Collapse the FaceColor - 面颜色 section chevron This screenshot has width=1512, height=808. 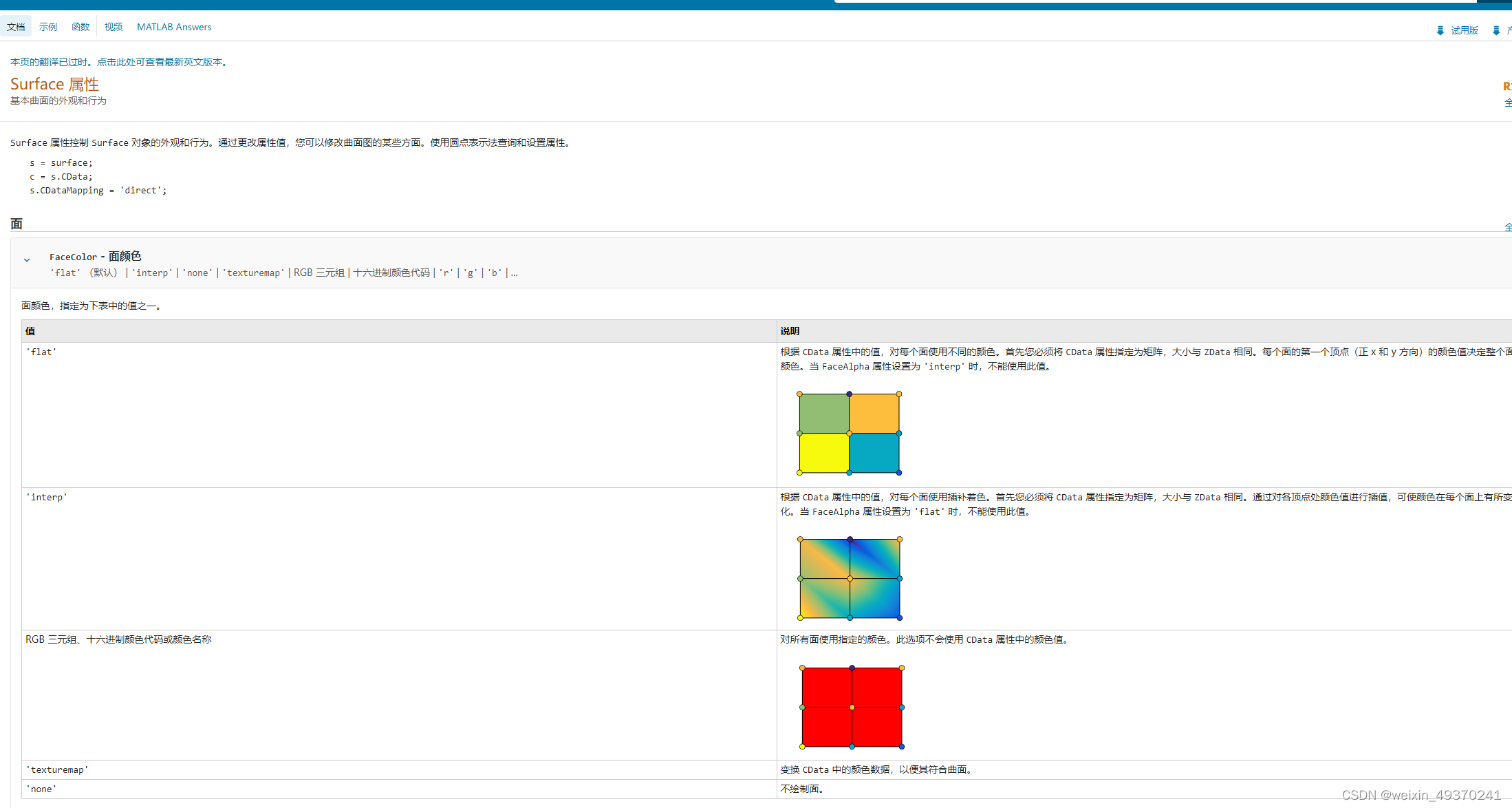point(27,259)
